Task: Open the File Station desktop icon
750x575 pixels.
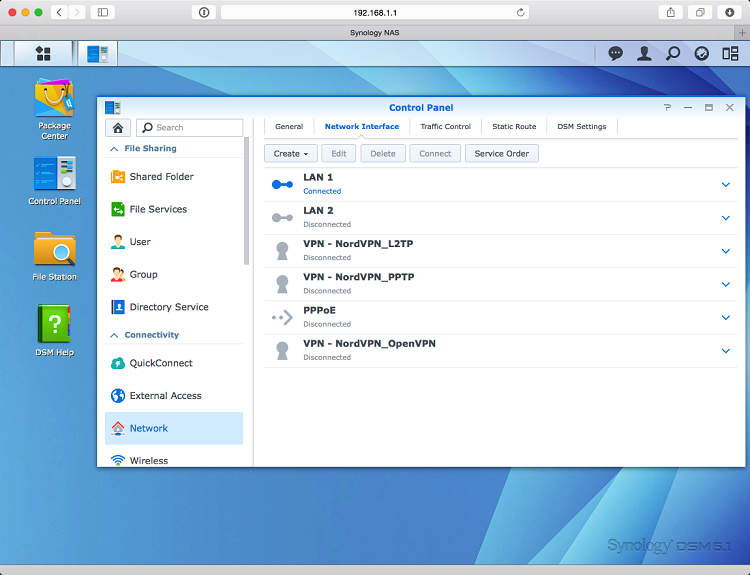Action: pyautogui.click(x=54, y=250)
